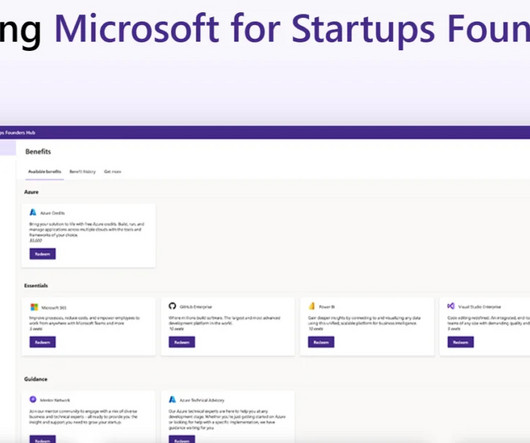Image resolution: width=530 pixels, height=443 pixels.
Task: Click the GitHub Enterprise card title
Action: pyautogui.click(x=196, y=307)
